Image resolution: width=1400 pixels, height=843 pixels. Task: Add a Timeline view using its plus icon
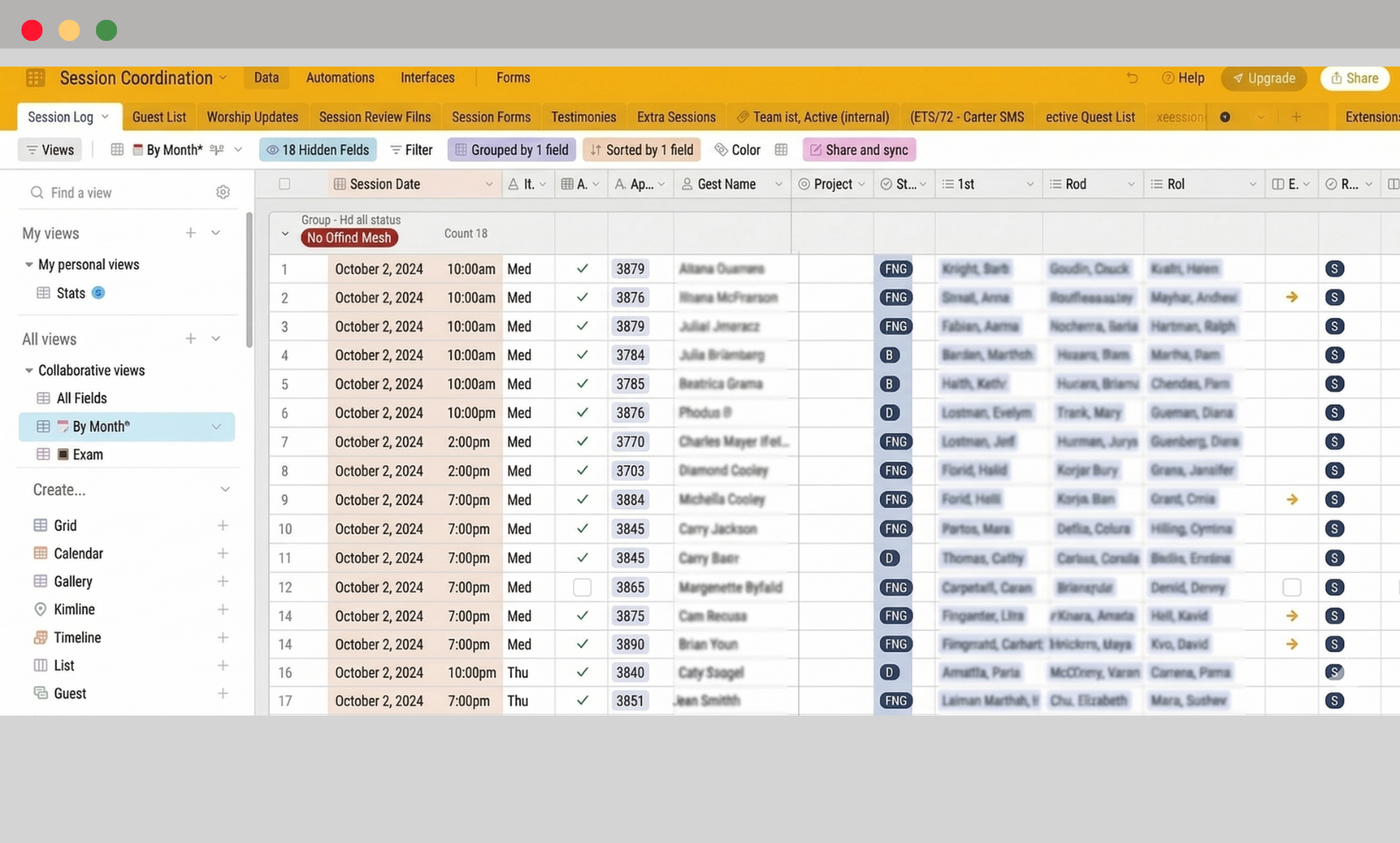[x=223, y=637]
